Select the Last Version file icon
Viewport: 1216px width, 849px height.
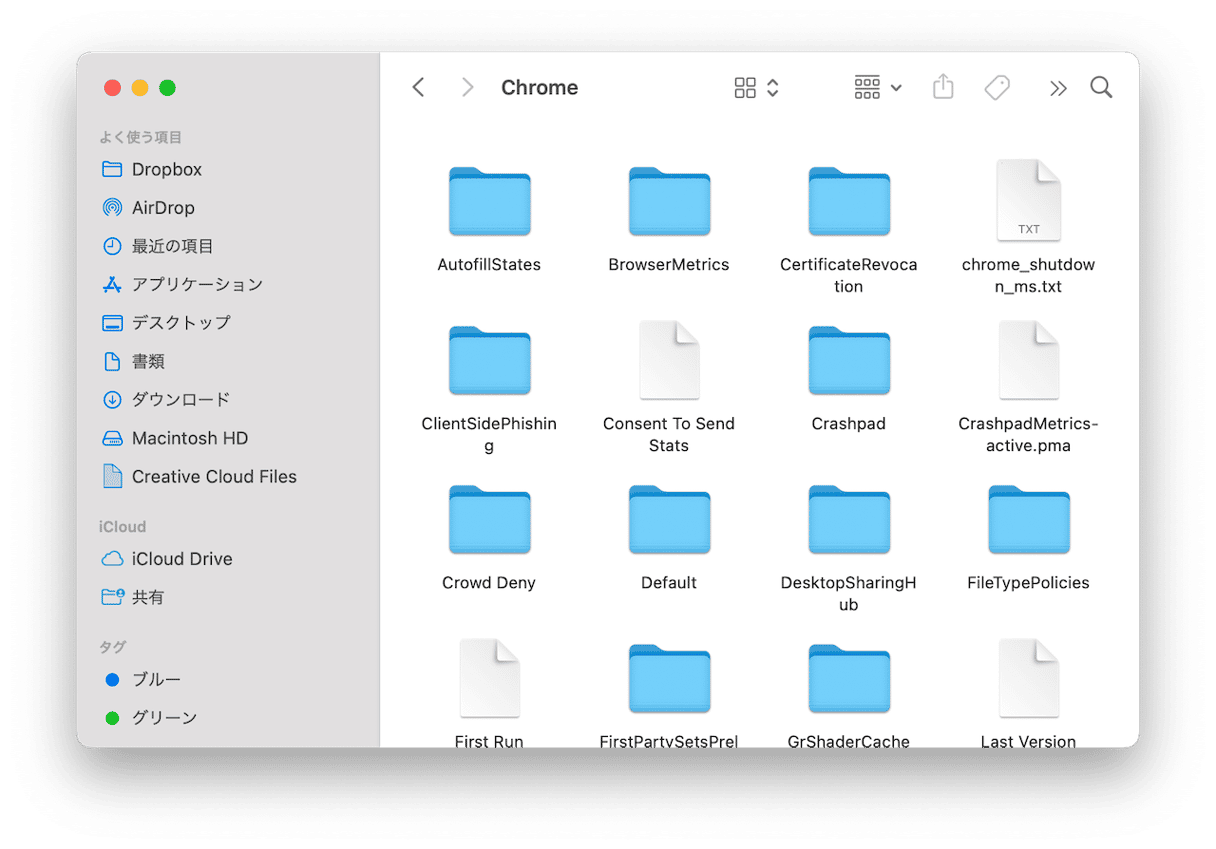1029,678
